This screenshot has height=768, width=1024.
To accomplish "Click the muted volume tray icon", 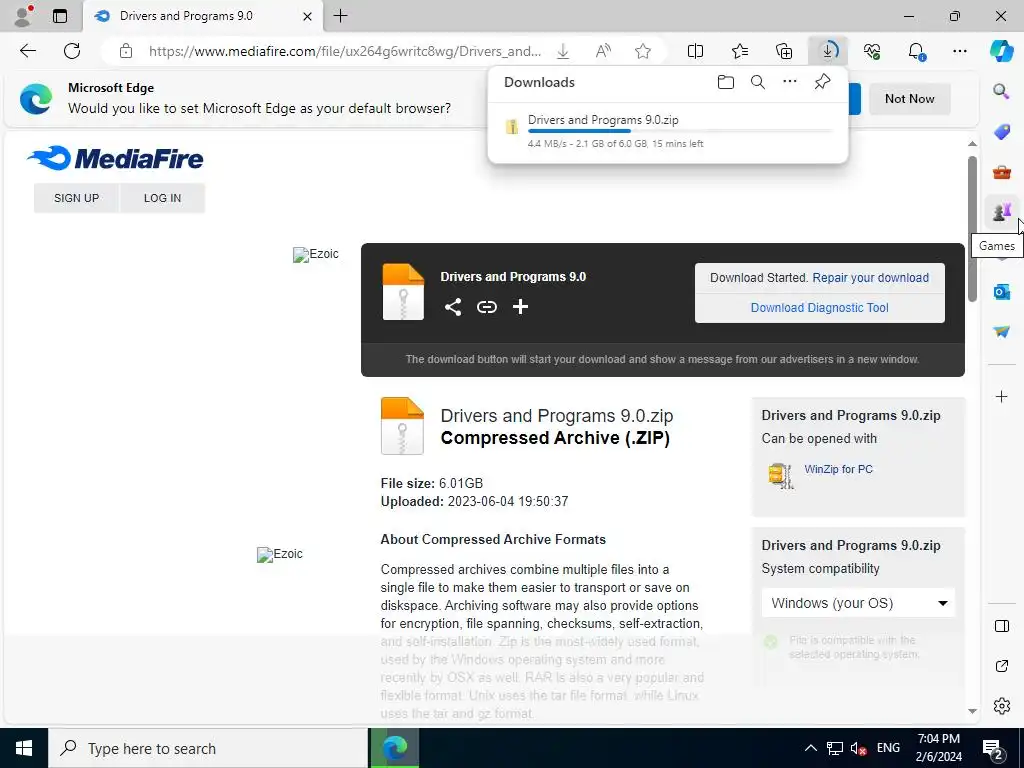I will (x=858, y=748).
